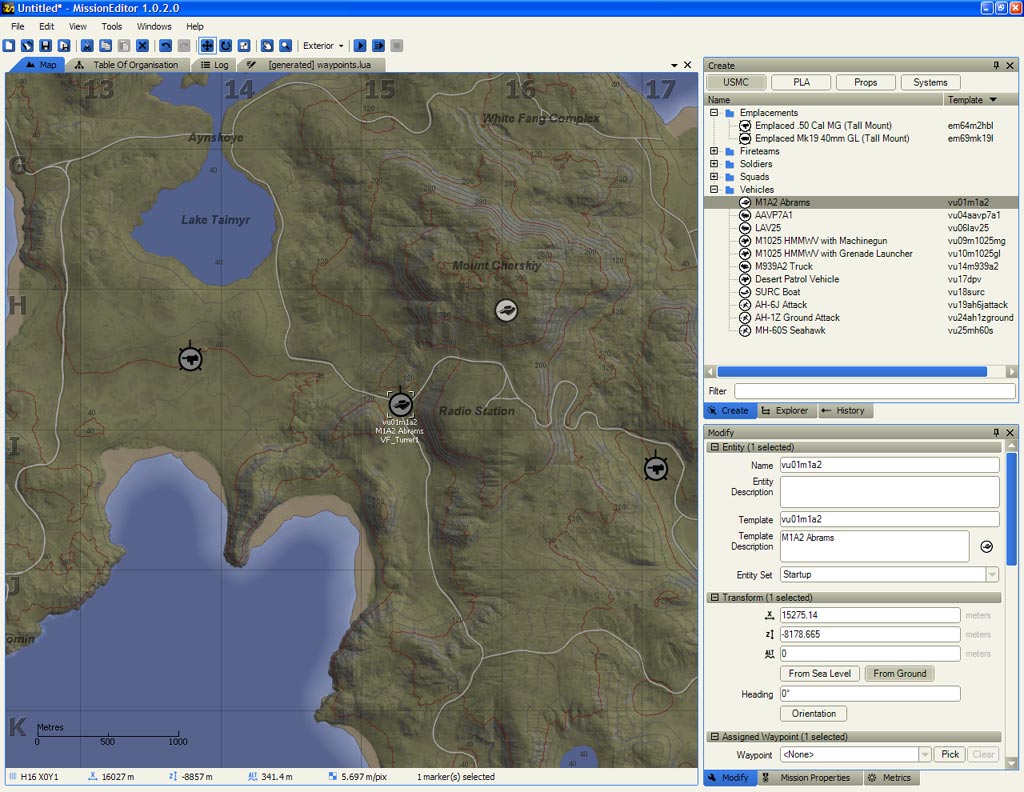Select the Rotate entity tool

coord(225,46)
